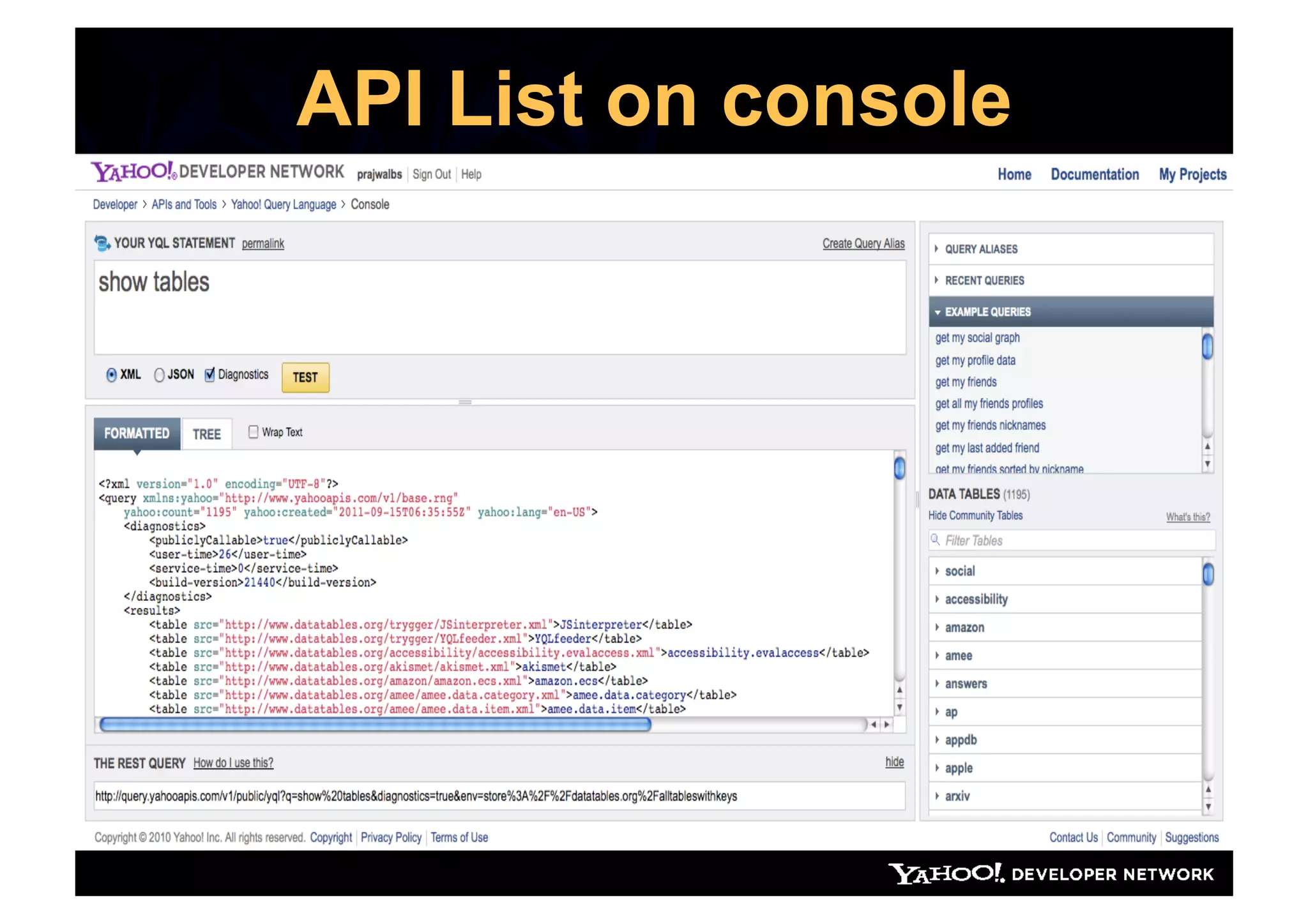Run the query with the TEST button
This screenshot has height=924, width=1308.
305,377
